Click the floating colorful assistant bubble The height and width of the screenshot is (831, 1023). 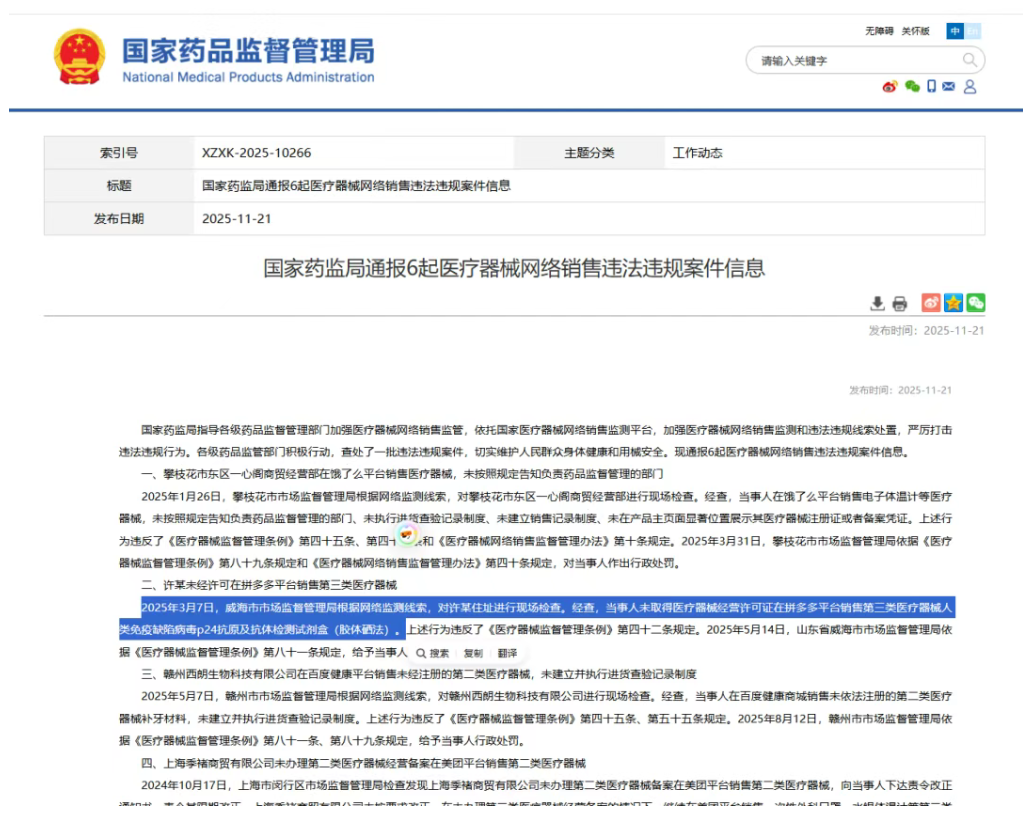coord(407,536)
